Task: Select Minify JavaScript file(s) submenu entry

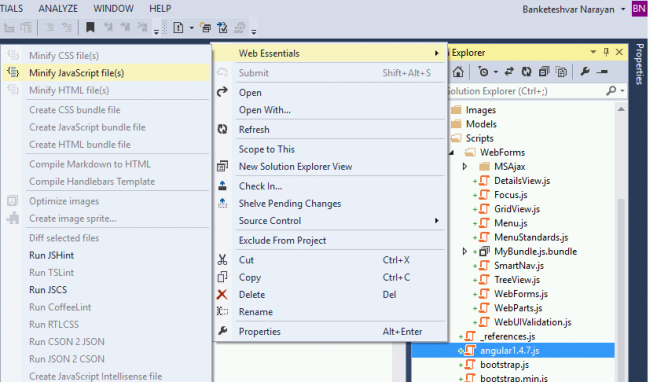Action: coord(106,73)
